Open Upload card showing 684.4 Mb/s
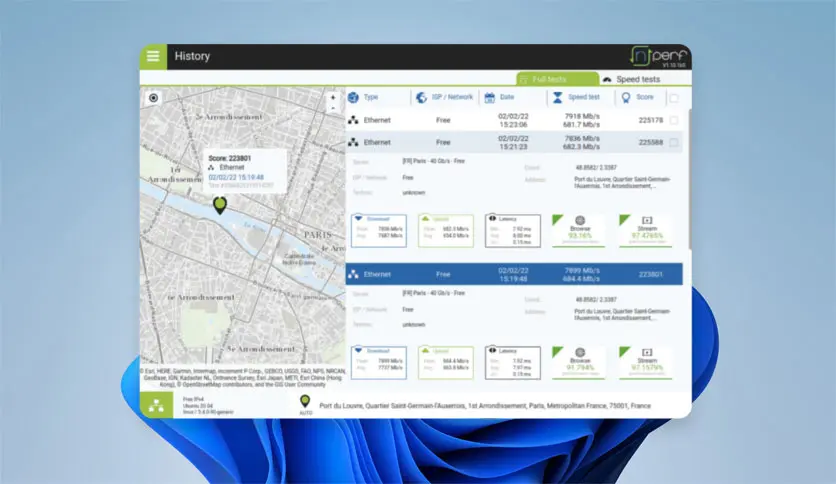Screen dimensions: 836x484 (446, 363)
